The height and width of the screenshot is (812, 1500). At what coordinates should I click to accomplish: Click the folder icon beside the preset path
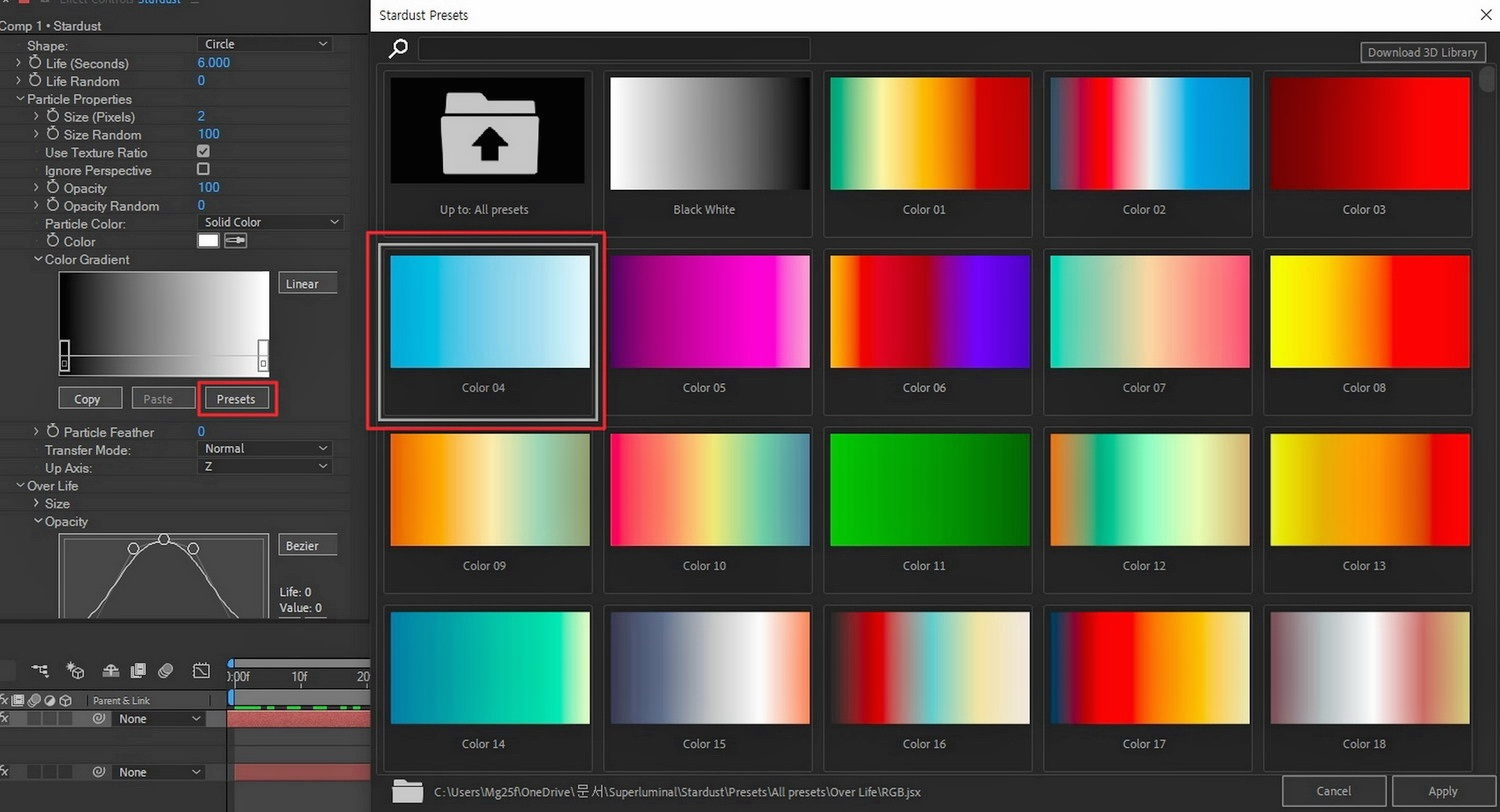tap(407, 791)
